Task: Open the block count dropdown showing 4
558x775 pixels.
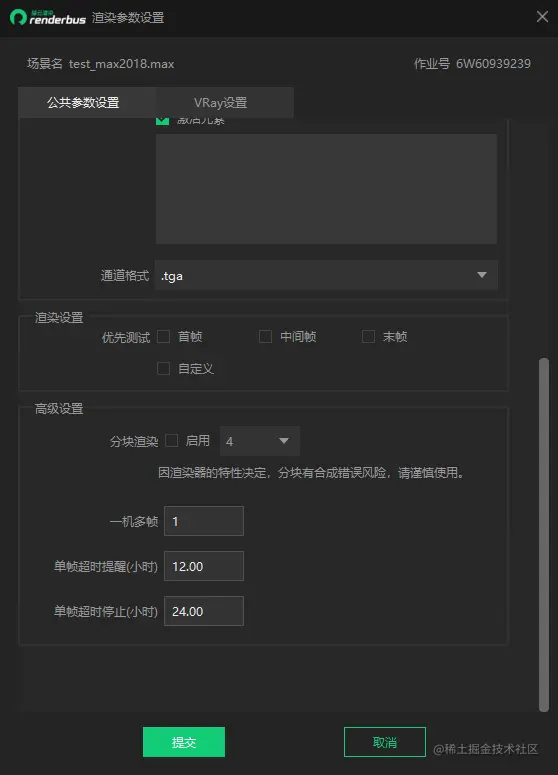Action: [260, 441]
